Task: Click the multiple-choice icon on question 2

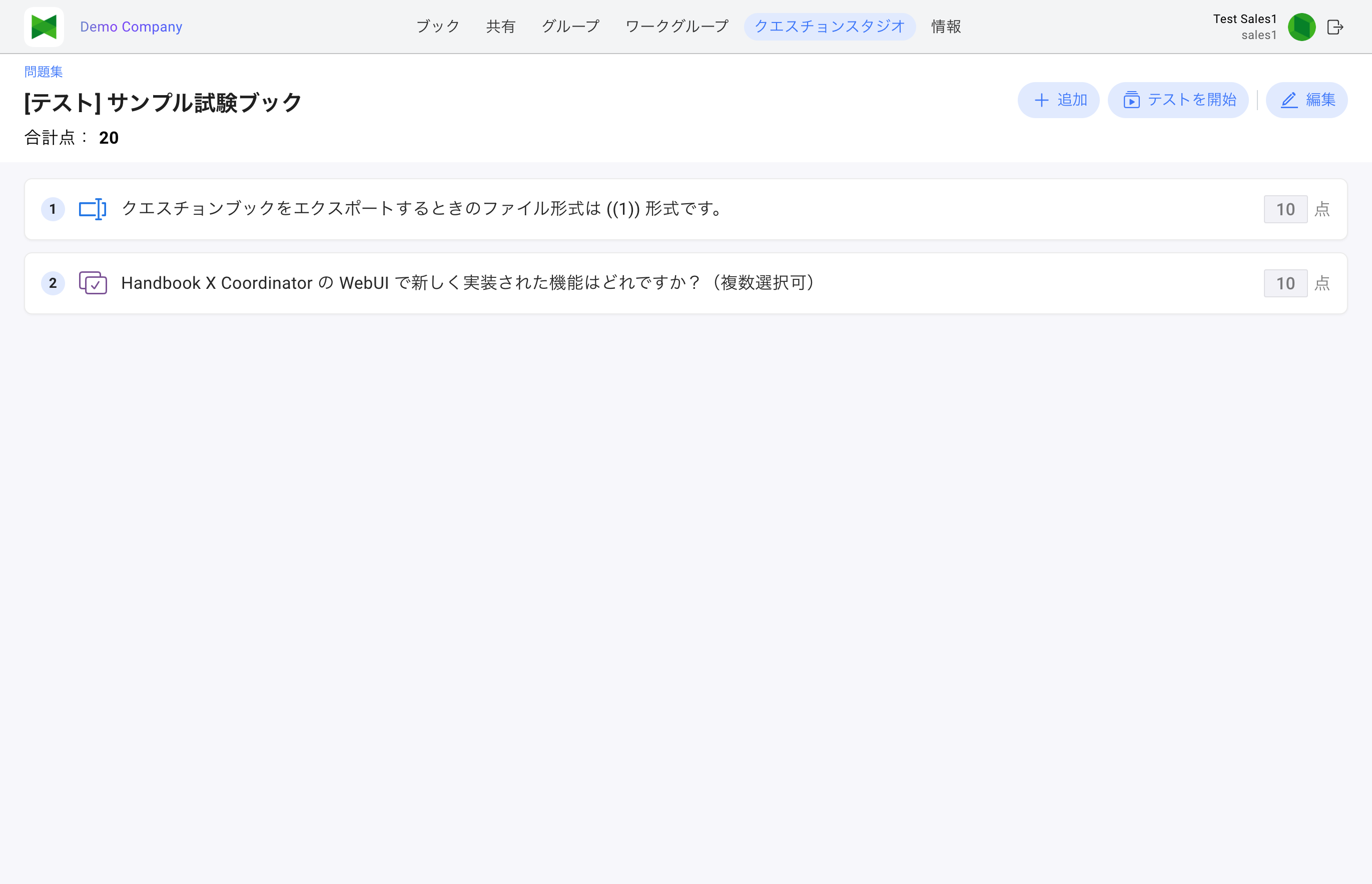Action: [x=93, y=283]
